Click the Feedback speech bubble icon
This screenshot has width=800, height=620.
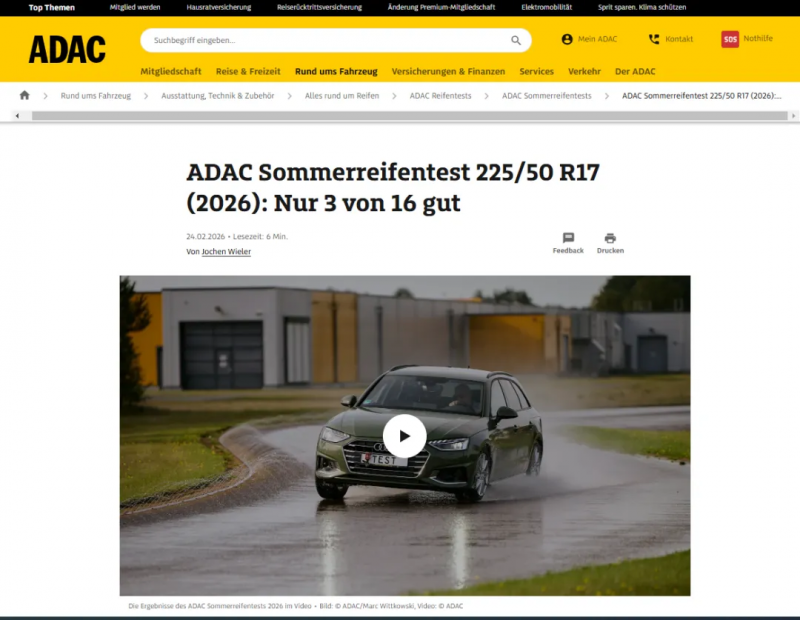coord(568,238)
